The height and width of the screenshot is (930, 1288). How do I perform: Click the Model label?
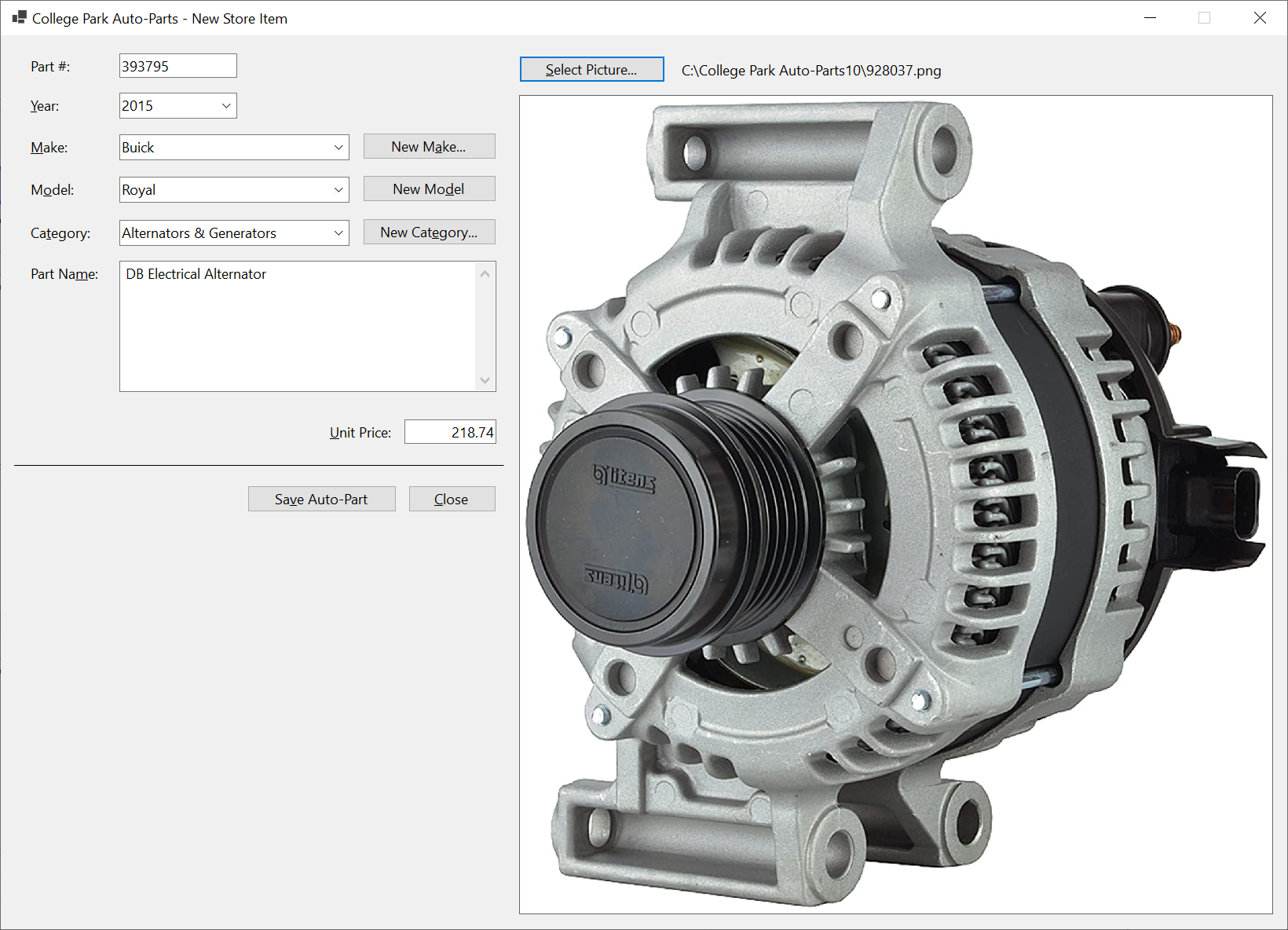pos(52,190)
